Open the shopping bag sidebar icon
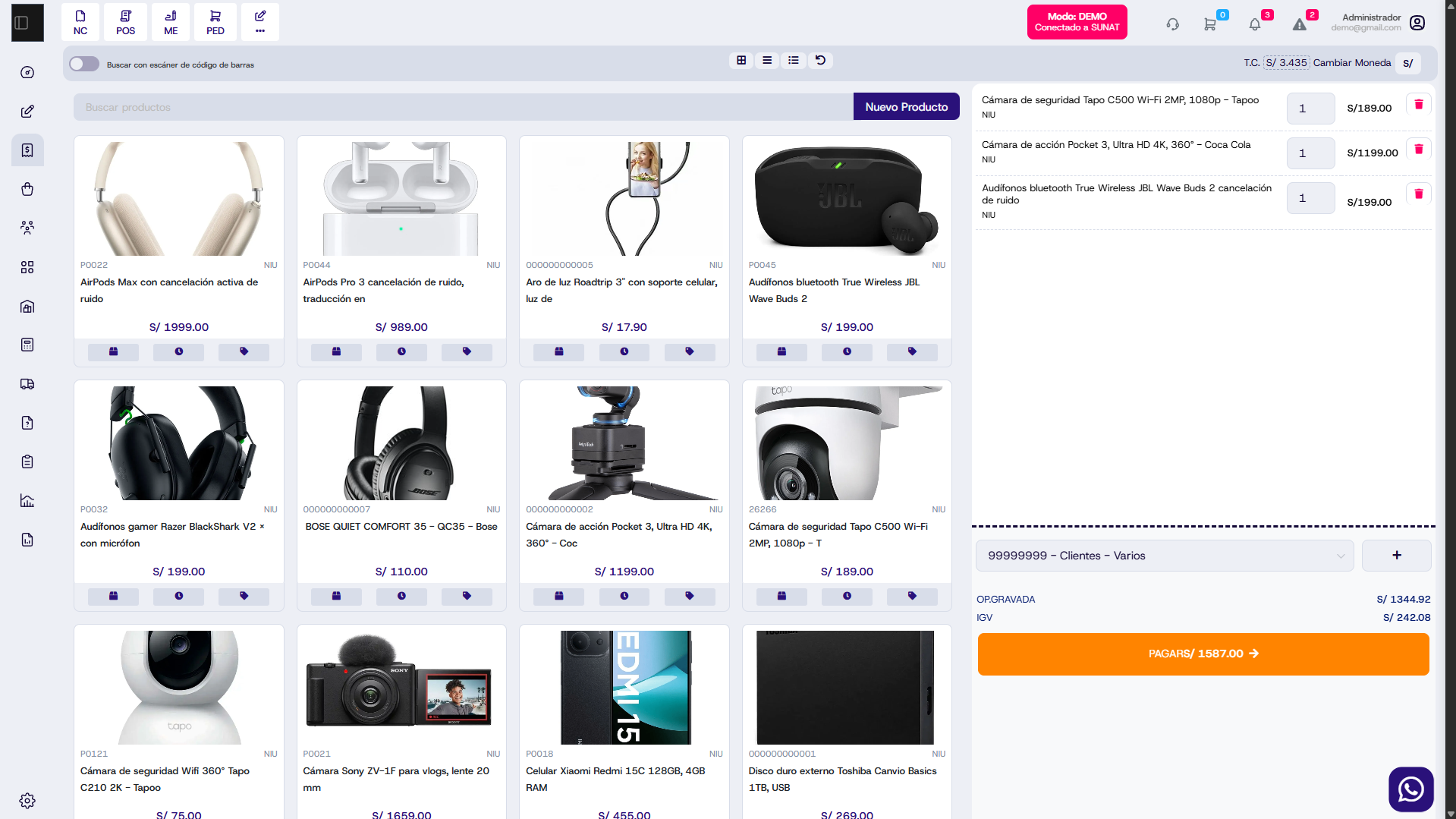The height and width of the screenshot is (819, 1456). point(27,189)
